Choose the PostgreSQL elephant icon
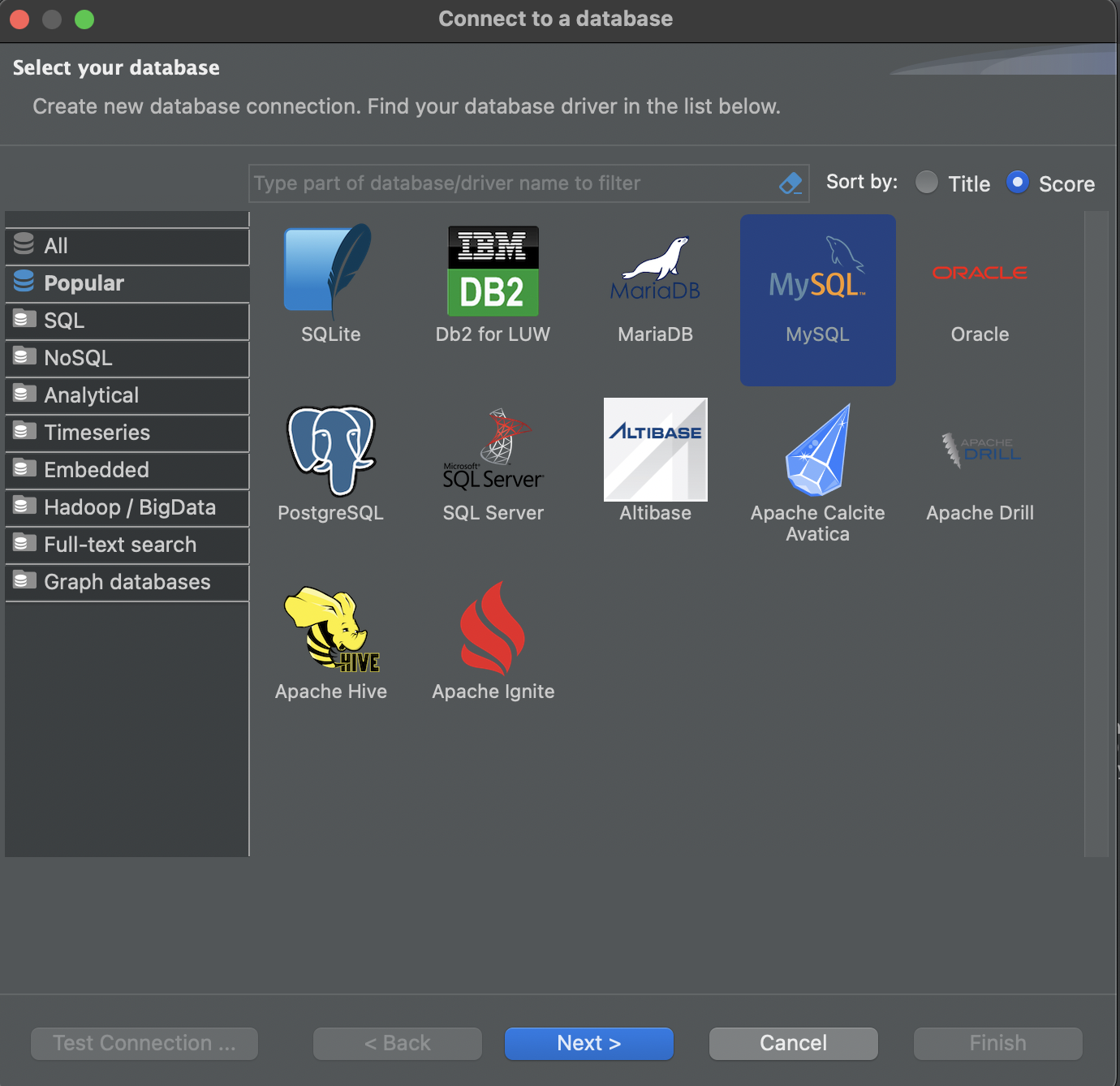 pos(331,450)
